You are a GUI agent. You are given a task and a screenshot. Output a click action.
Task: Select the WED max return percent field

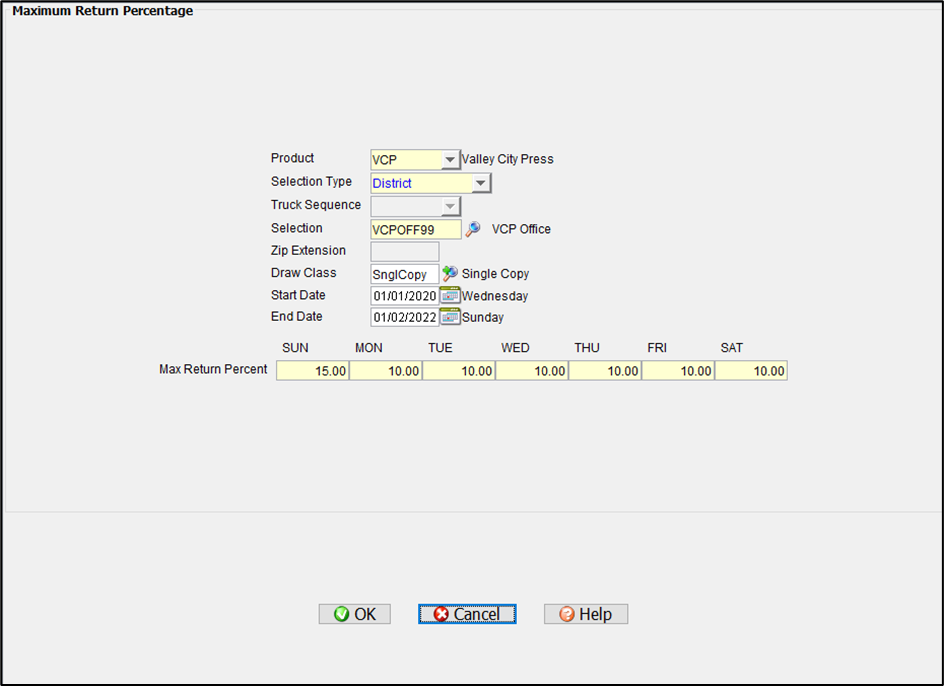pos(532,371)
